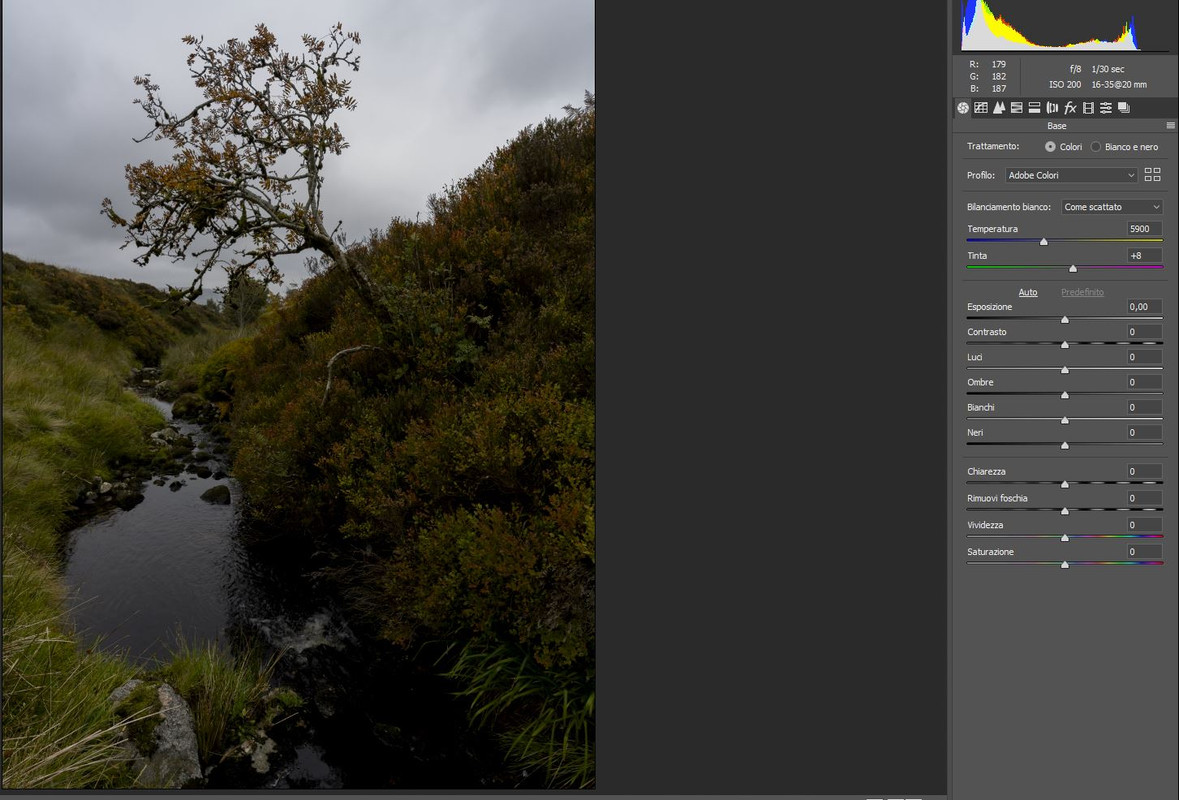Click the Luci value field
Viewport: 1179px width, 800px height.
(x=1144, y=357)
